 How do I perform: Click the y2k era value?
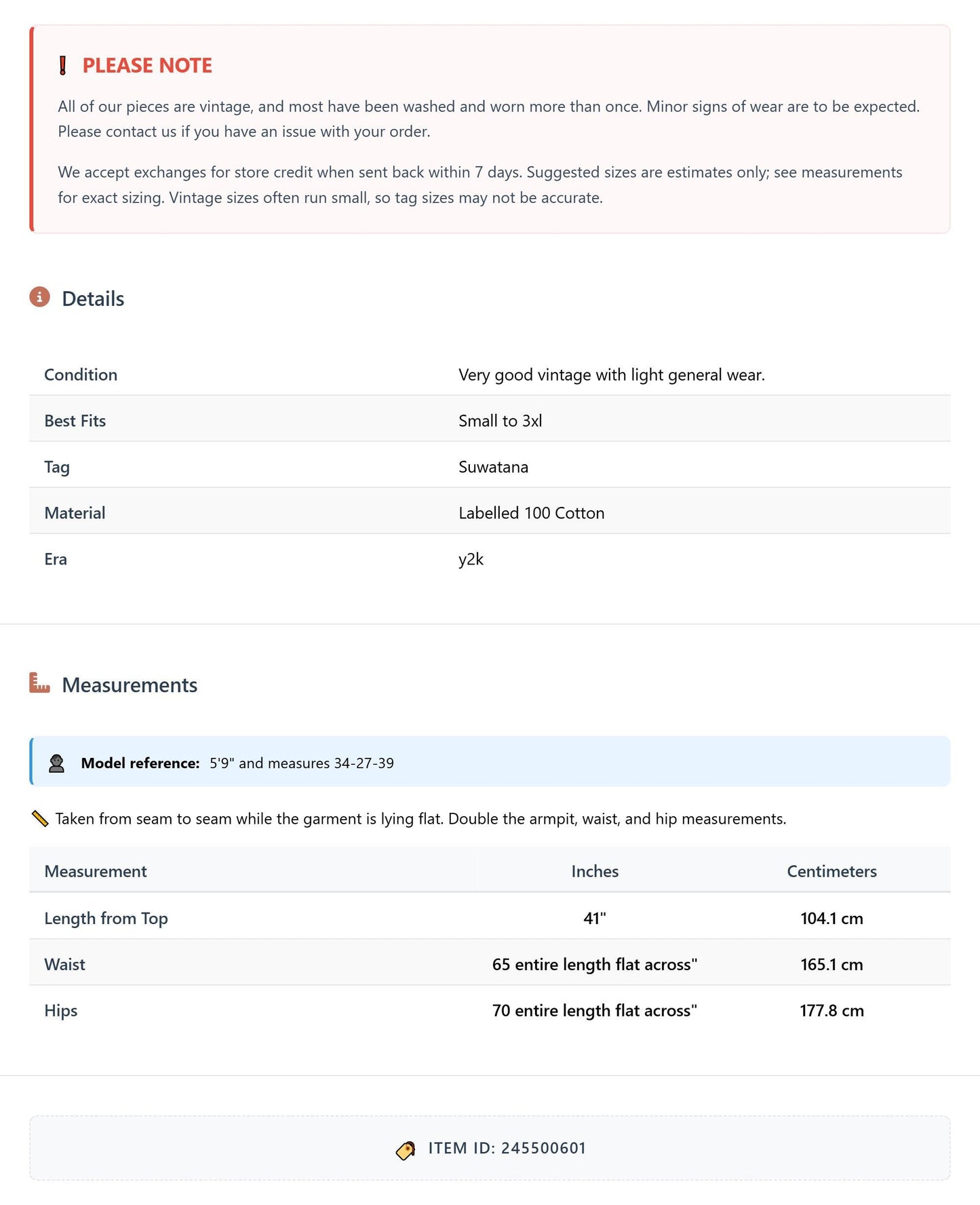pos(471,559)
